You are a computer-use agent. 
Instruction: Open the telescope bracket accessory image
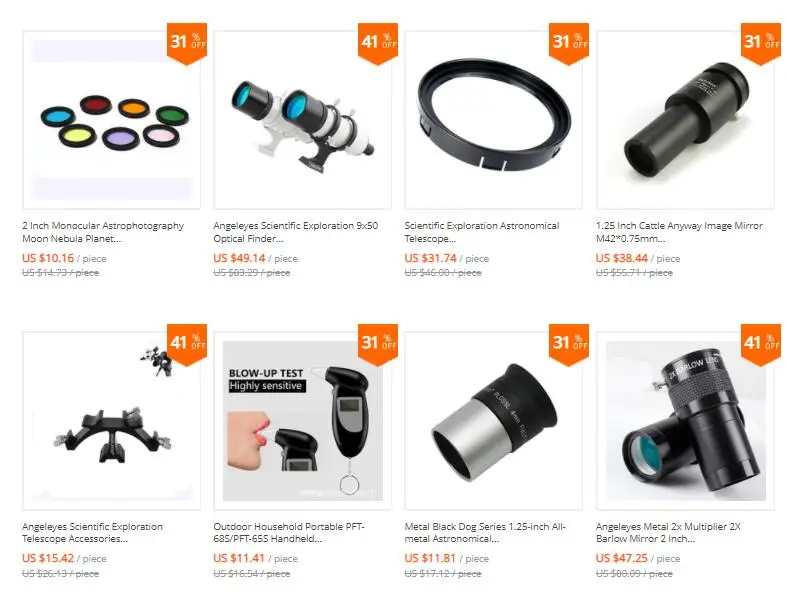[111, 421]
